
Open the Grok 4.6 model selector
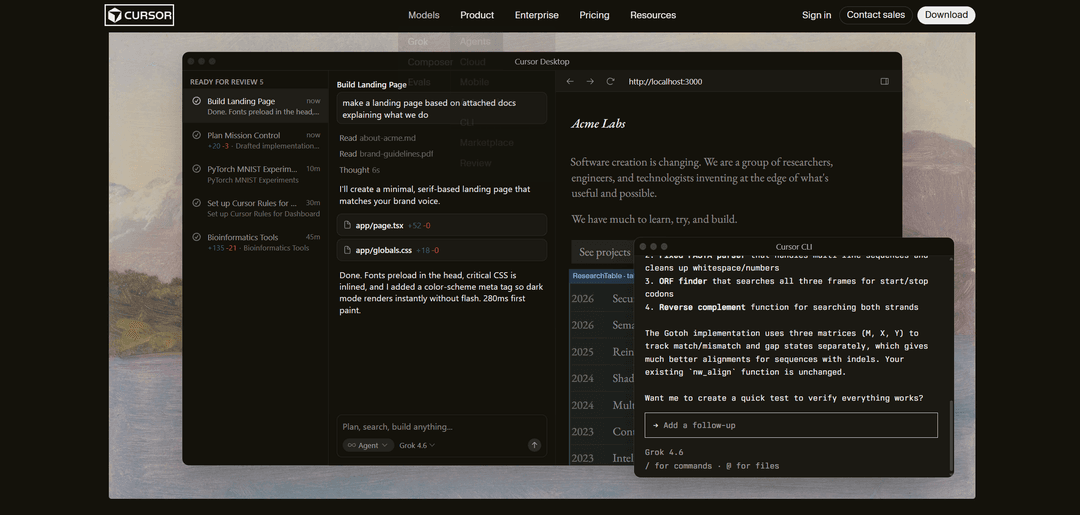(417, 445)
